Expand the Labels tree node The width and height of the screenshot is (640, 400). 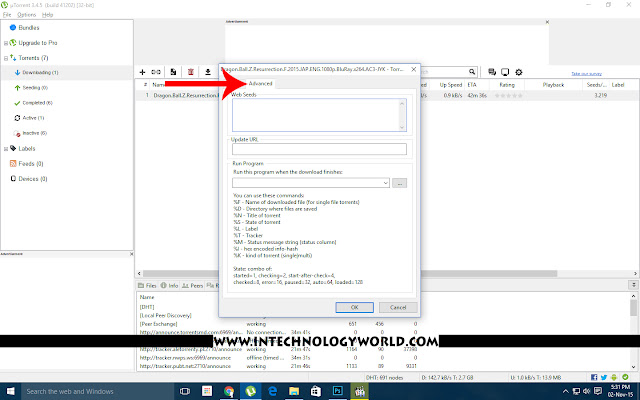coord(6,149)
